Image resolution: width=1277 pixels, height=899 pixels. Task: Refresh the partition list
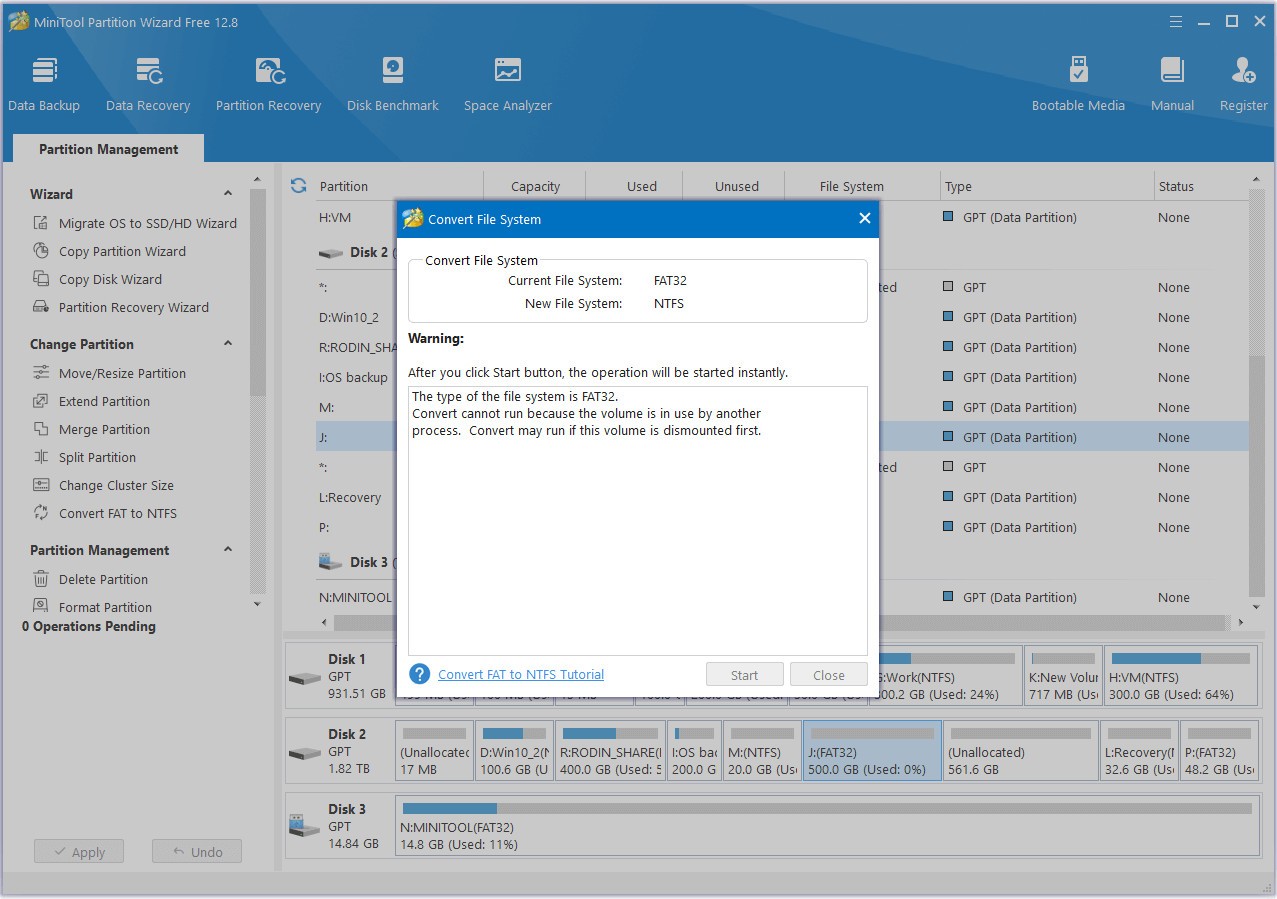coord(298,185)
